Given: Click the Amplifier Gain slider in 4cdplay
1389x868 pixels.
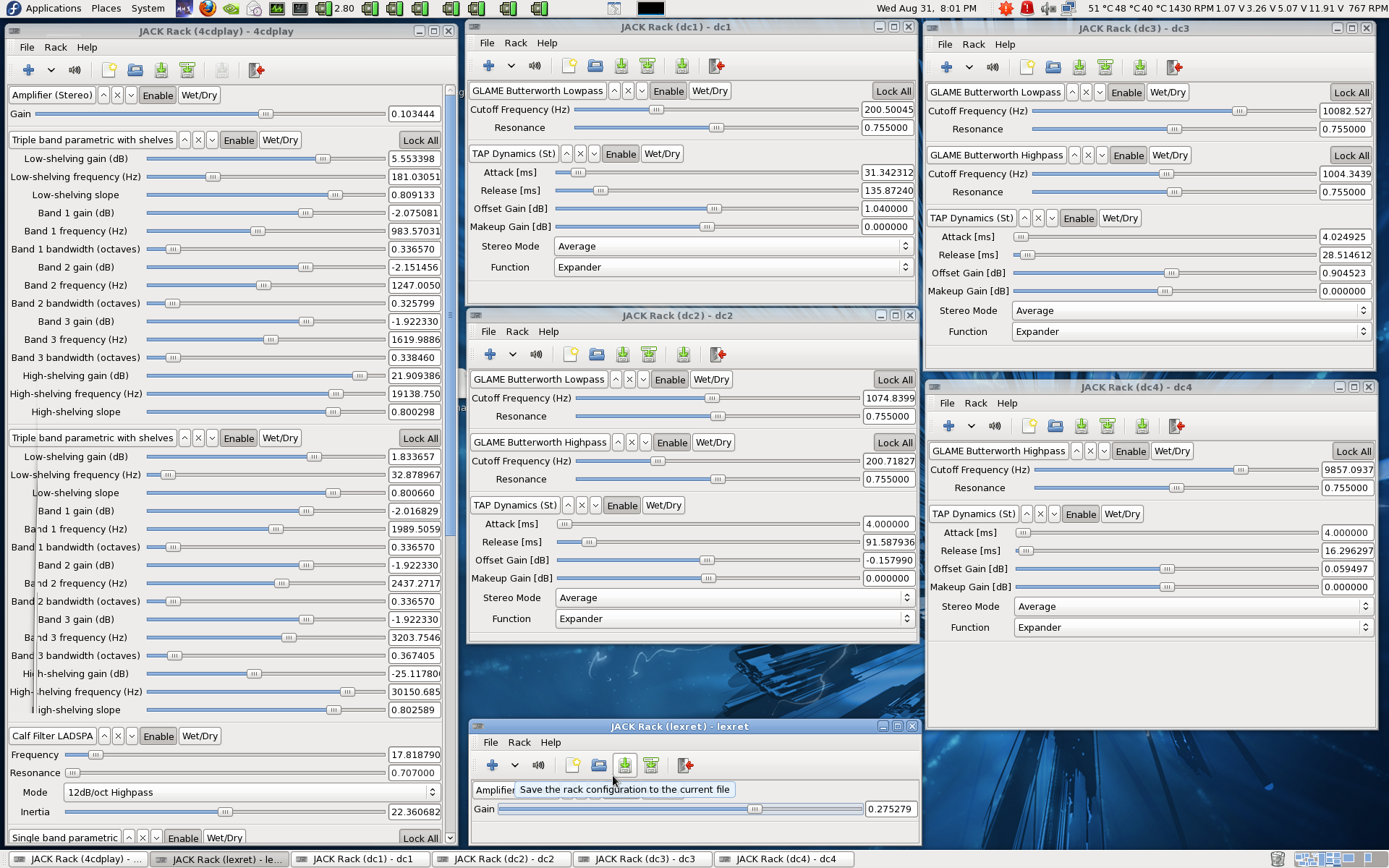Looking at the screenshot, I should pyautogui.click(x=210, y=114).
